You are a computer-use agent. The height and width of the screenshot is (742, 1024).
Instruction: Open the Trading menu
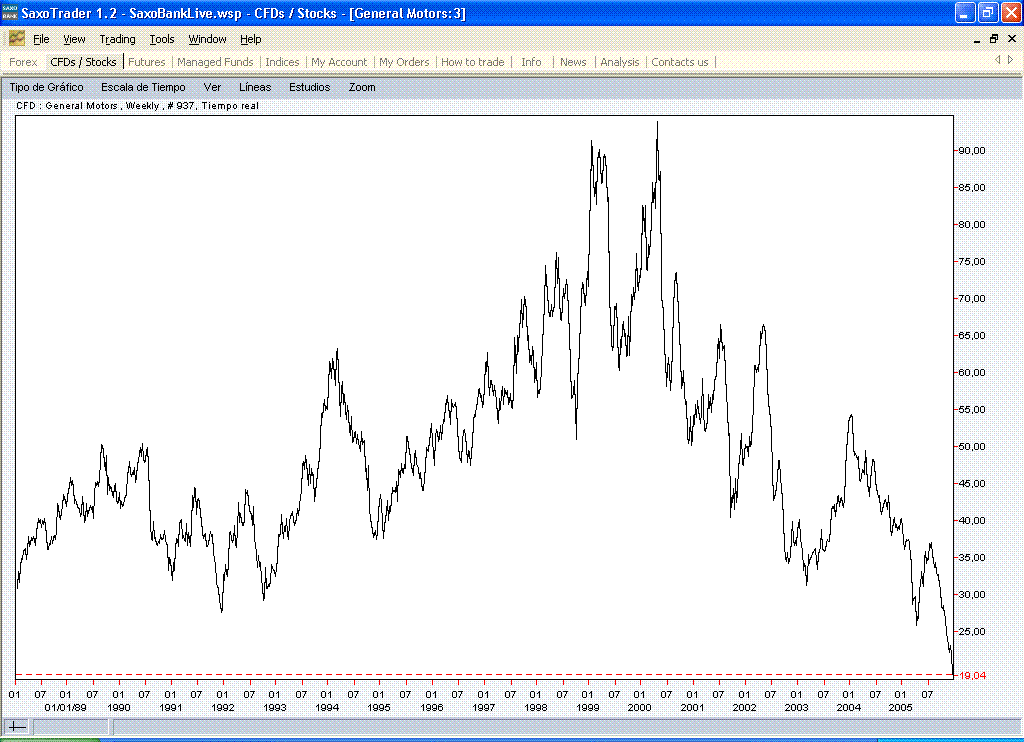(x=118, y=39)
